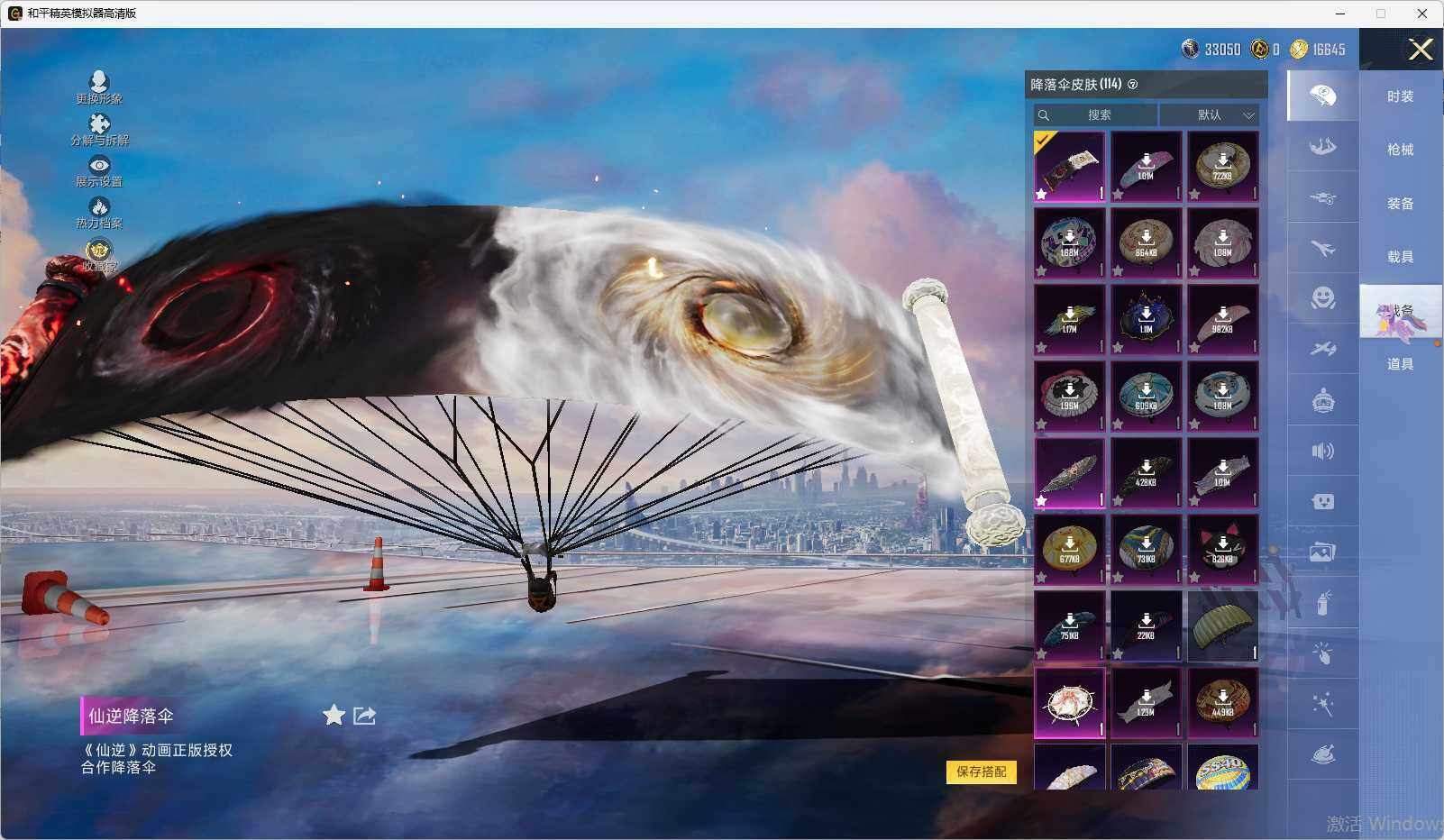Select the helmet crown category icon
Image resolution: width=1444 pixels, height=840 pixels.
[x=1323, y=400]
